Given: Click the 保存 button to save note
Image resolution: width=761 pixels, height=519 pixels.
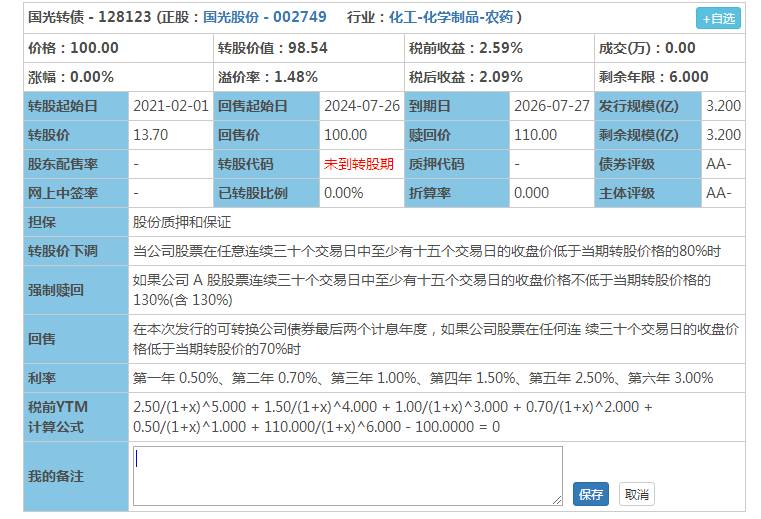Looking at the screenshot, I should point(590,494).
